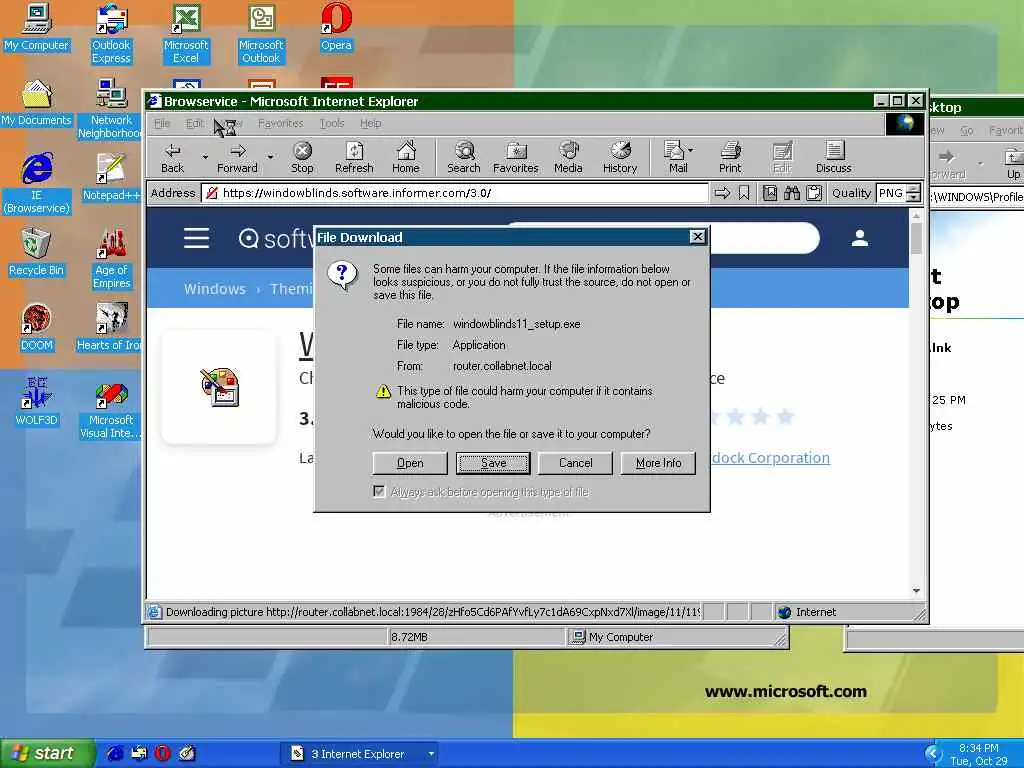Open the Media toolbar button
1024x768 pixels.
568,157
